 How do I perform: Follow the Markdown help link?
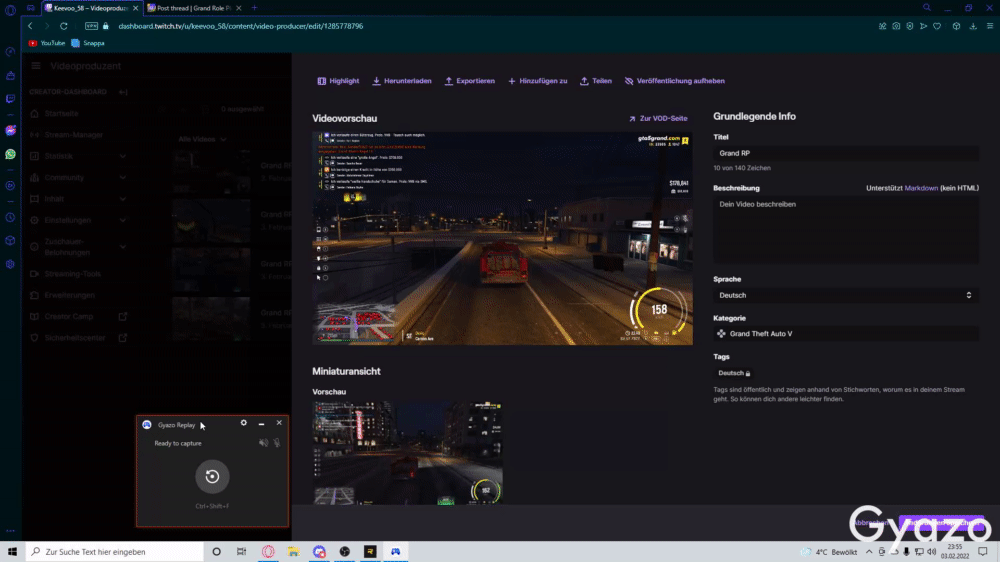click(921, 188)
